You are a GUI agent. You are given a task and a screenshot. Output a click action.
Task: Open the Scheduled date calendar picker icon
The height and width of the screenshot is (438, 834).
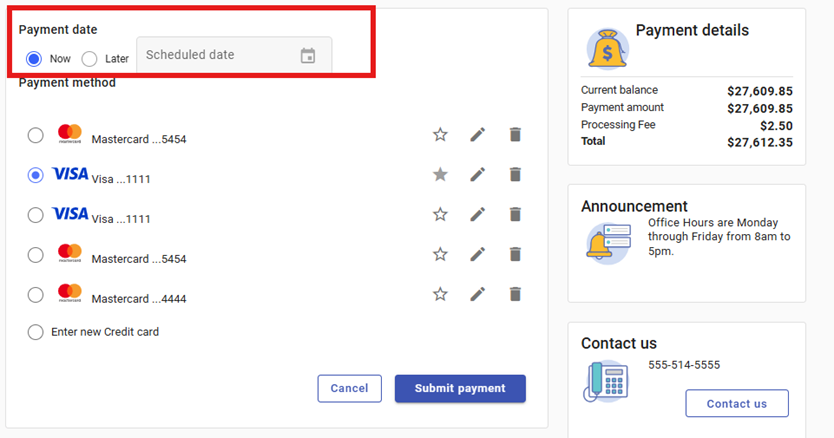point(308,56)
